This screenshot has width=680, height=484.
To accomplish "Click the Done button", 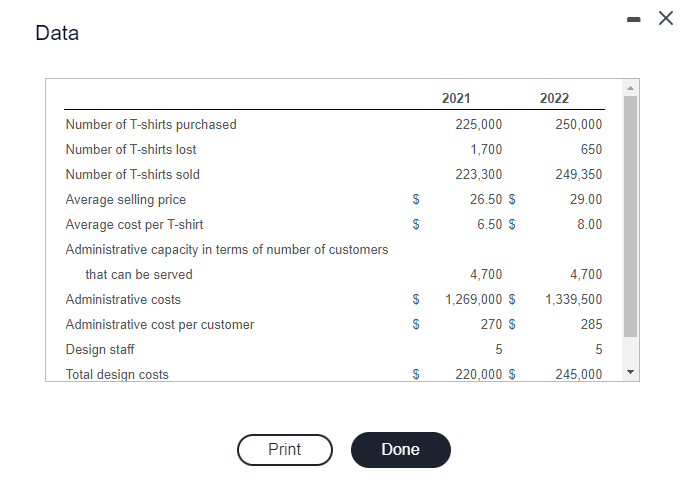I will (x=400, y=450).
